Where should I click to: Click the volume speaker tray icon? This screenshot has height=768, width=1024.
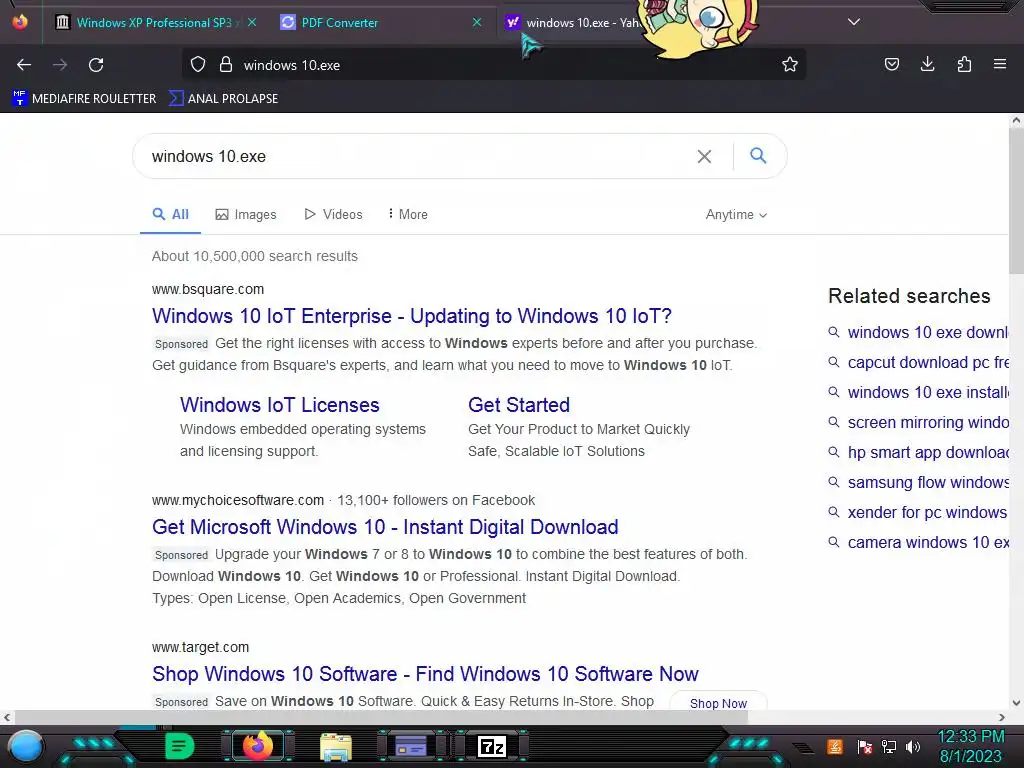tap(913, 747)
